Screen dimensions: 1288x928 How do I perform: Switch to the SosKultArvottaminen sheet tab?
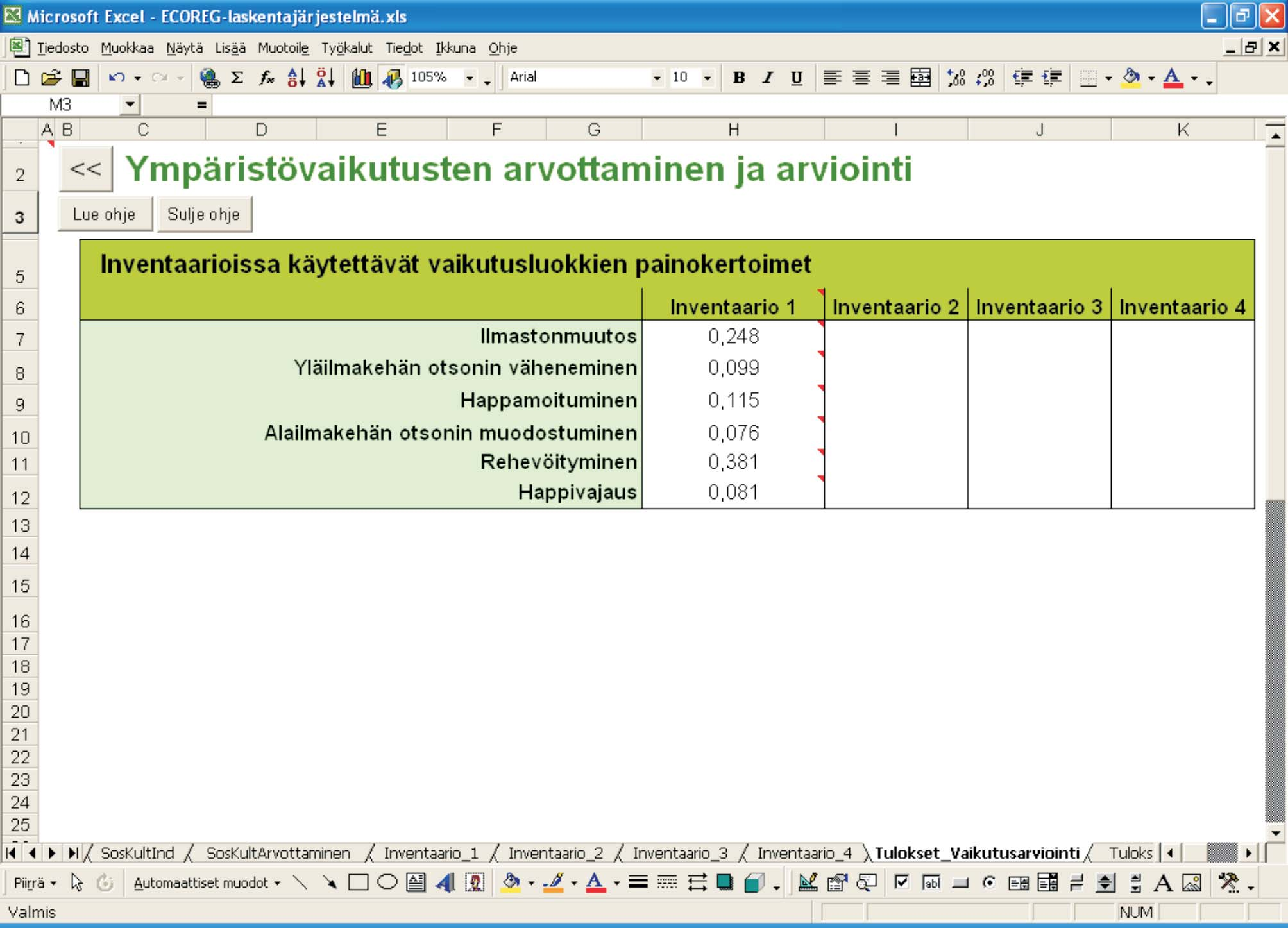(278, 853)
